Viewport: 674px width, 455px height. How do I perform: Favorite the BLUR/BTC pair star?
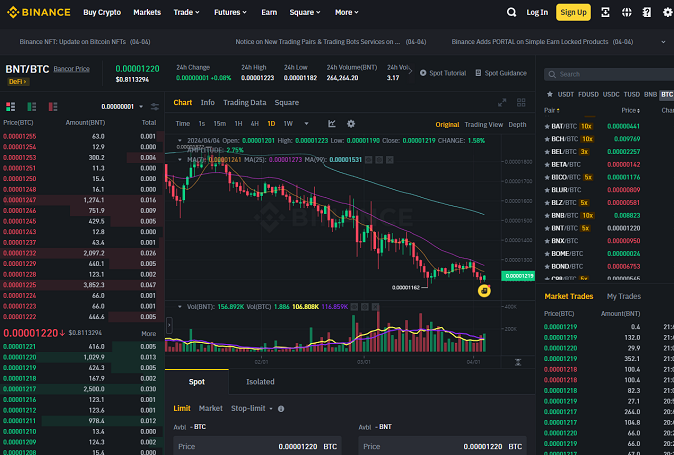tap(547, 190)
